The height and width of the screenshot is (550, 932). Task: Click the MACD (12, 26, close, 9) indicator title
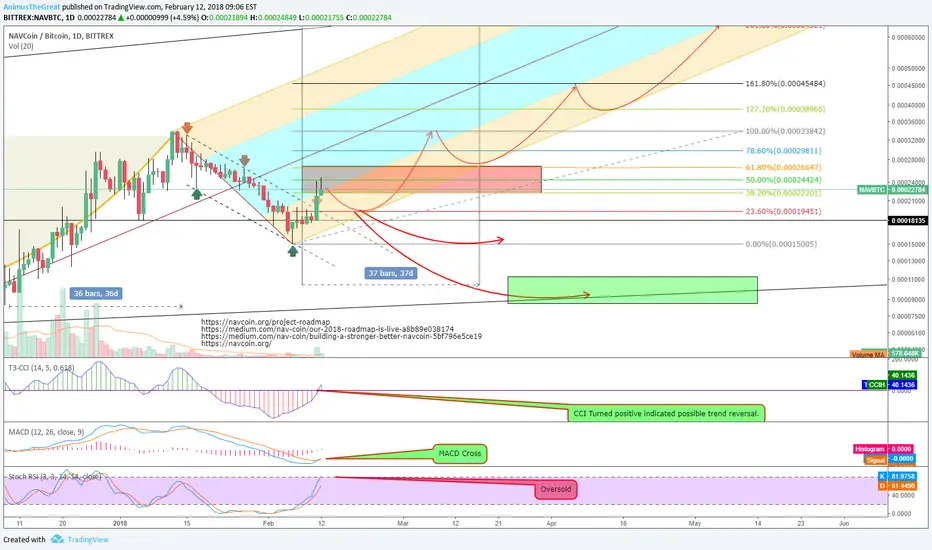[x=46, y=432]
